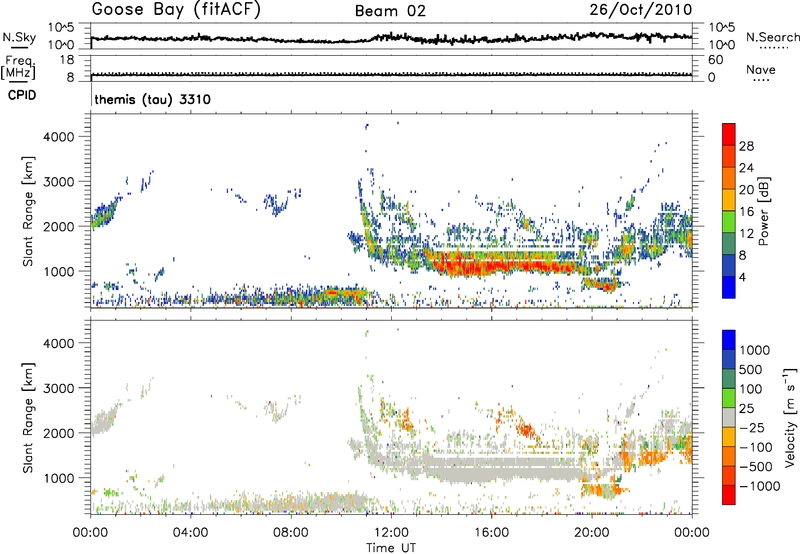
Task: Pick the bottom bright blue segment of Power color bar
Action: (729, 287)
